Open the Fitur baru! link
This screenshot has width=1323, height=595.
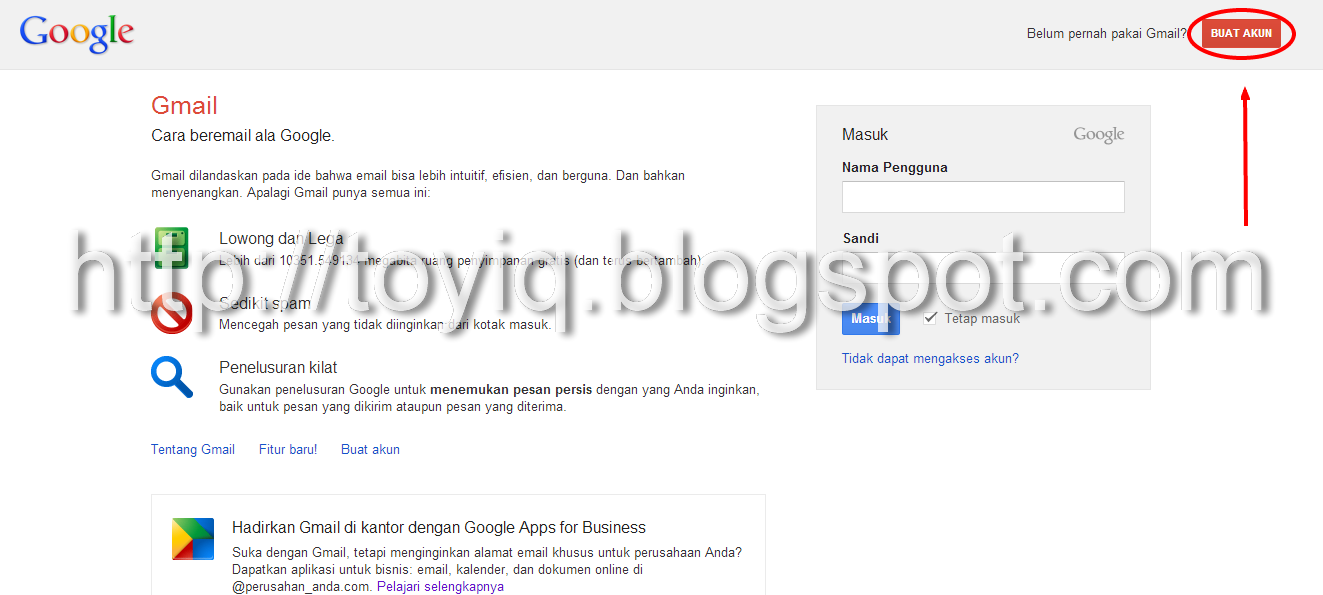click(x=288, y=450)
